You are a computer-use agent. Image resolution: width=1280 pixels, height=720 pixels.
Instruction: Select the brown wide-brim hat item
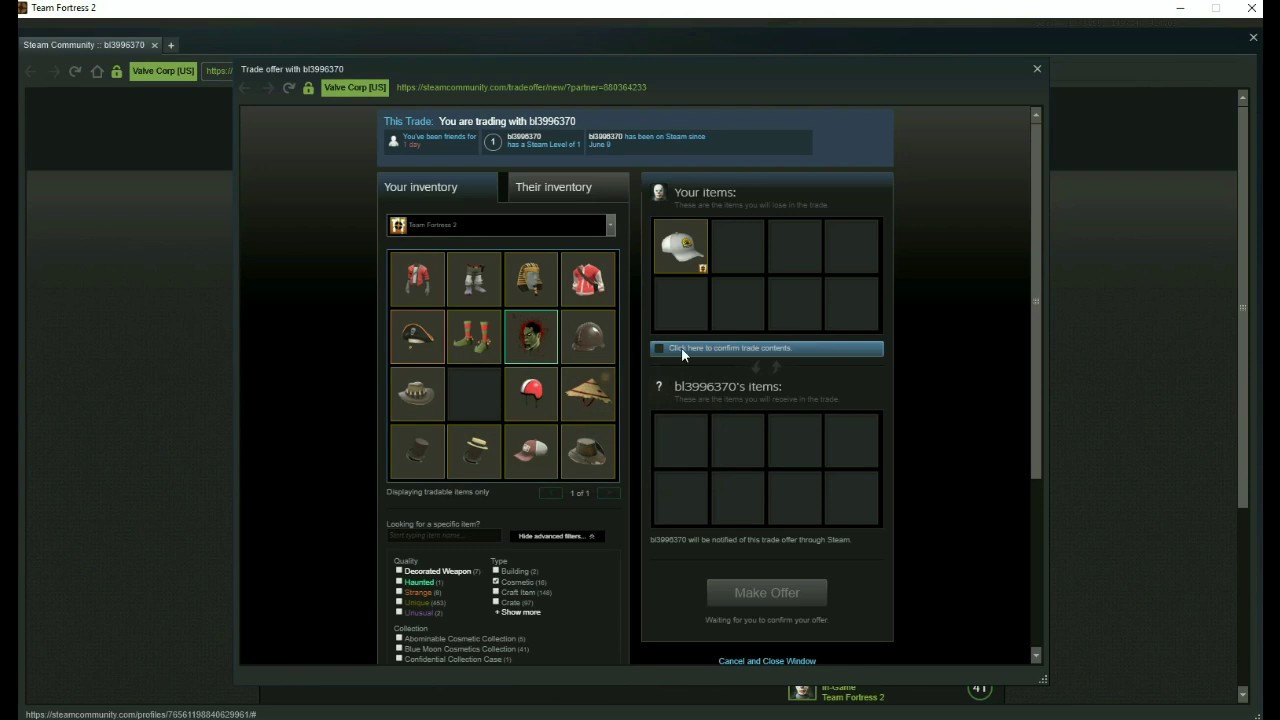point(588,451)
